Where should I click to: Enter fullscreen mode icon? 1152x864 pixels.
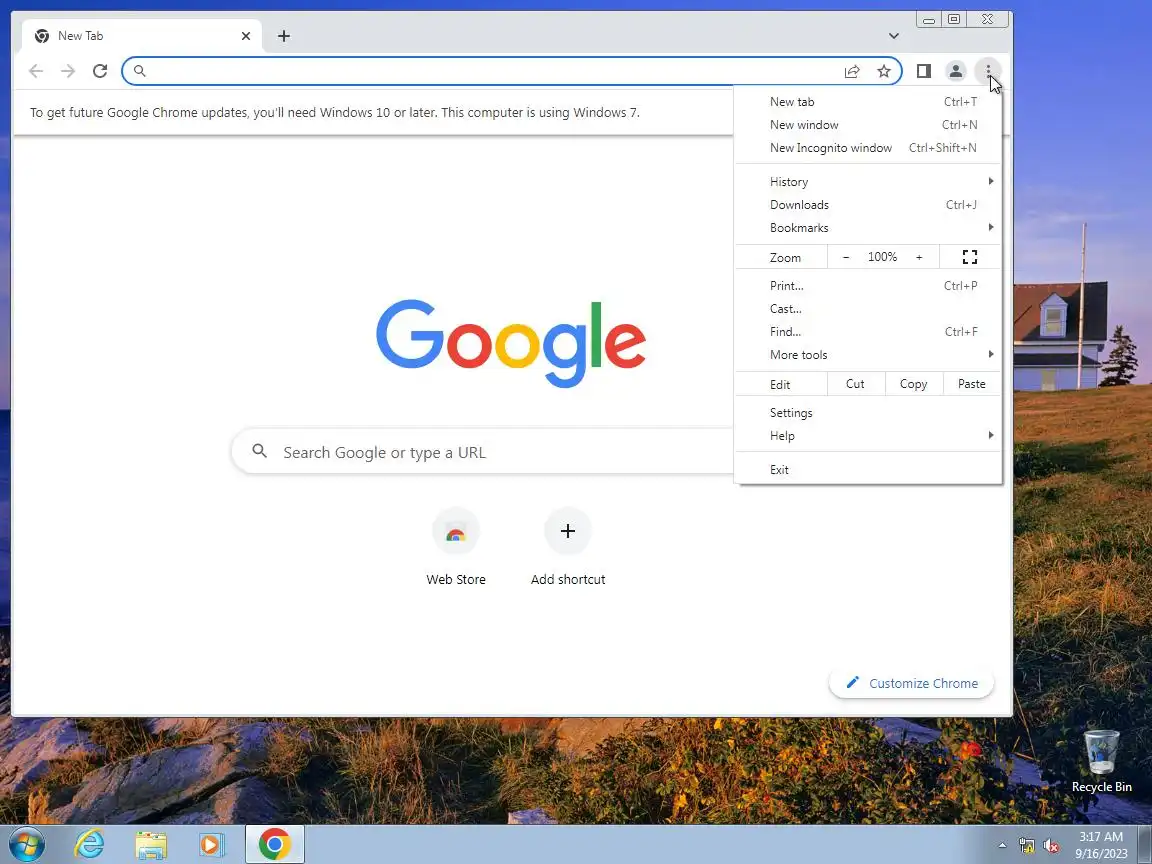[x=970, y=257]
